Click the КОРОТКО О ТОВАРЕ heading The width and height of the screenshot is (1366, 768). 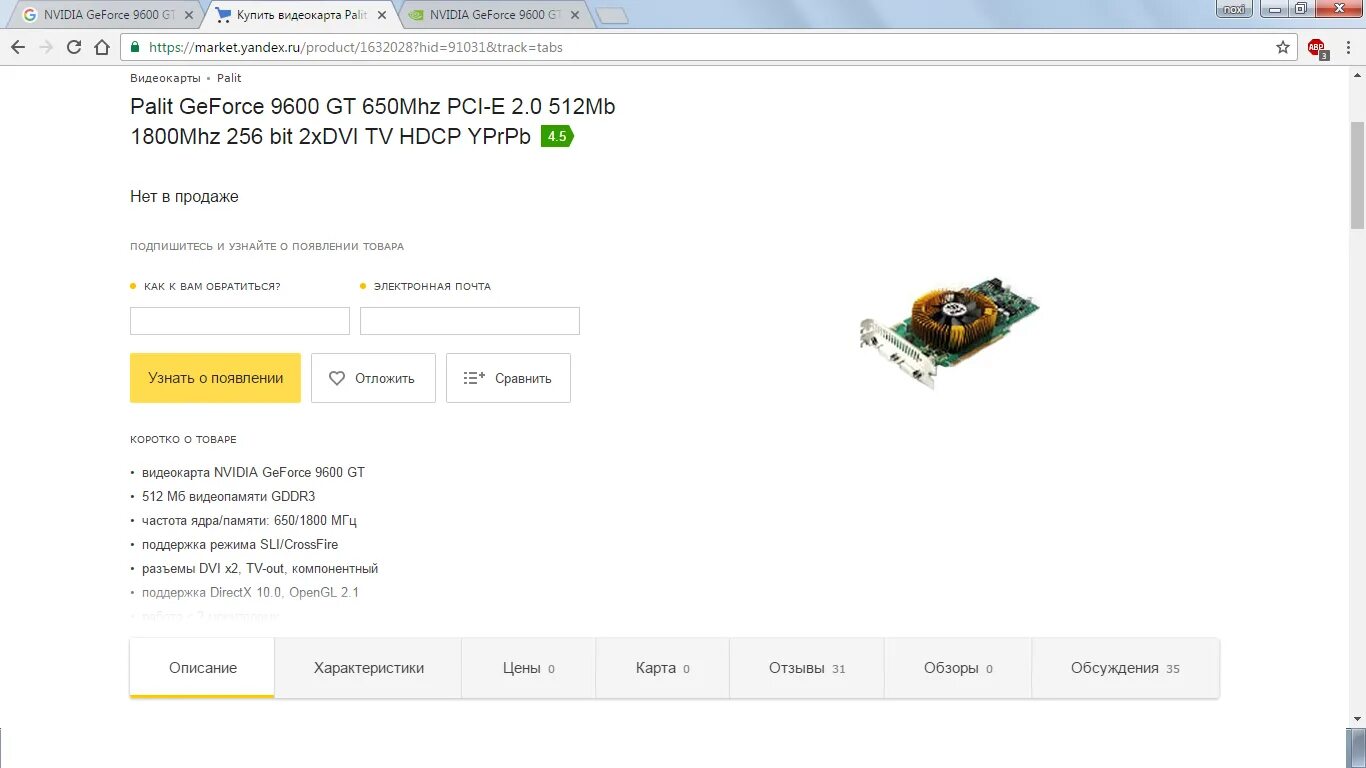click(183, 440)
